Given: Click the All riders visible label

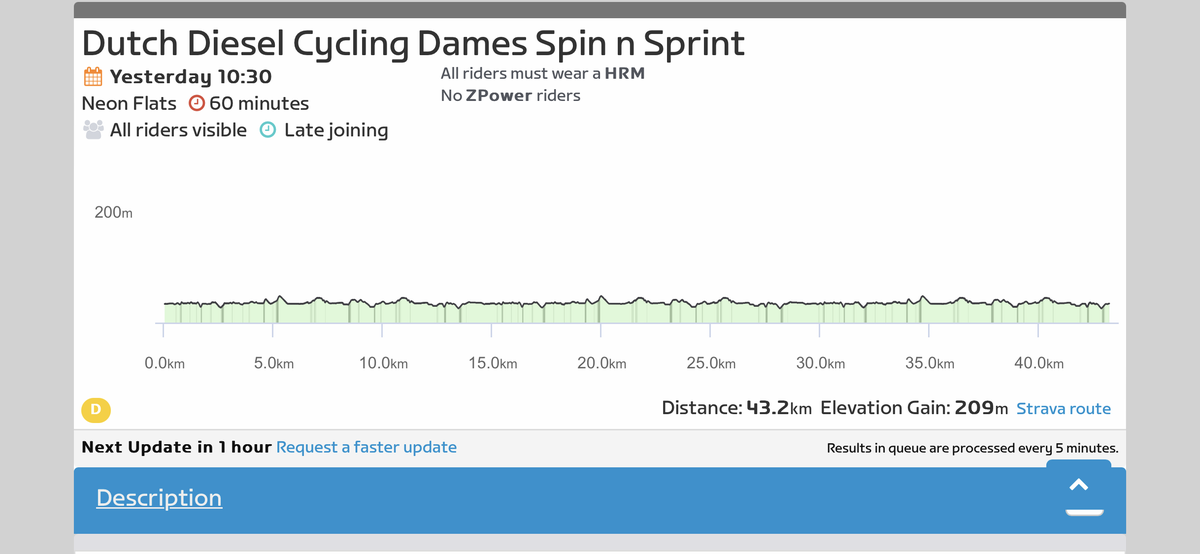Looking at the screenshot, I should (178, 130).
